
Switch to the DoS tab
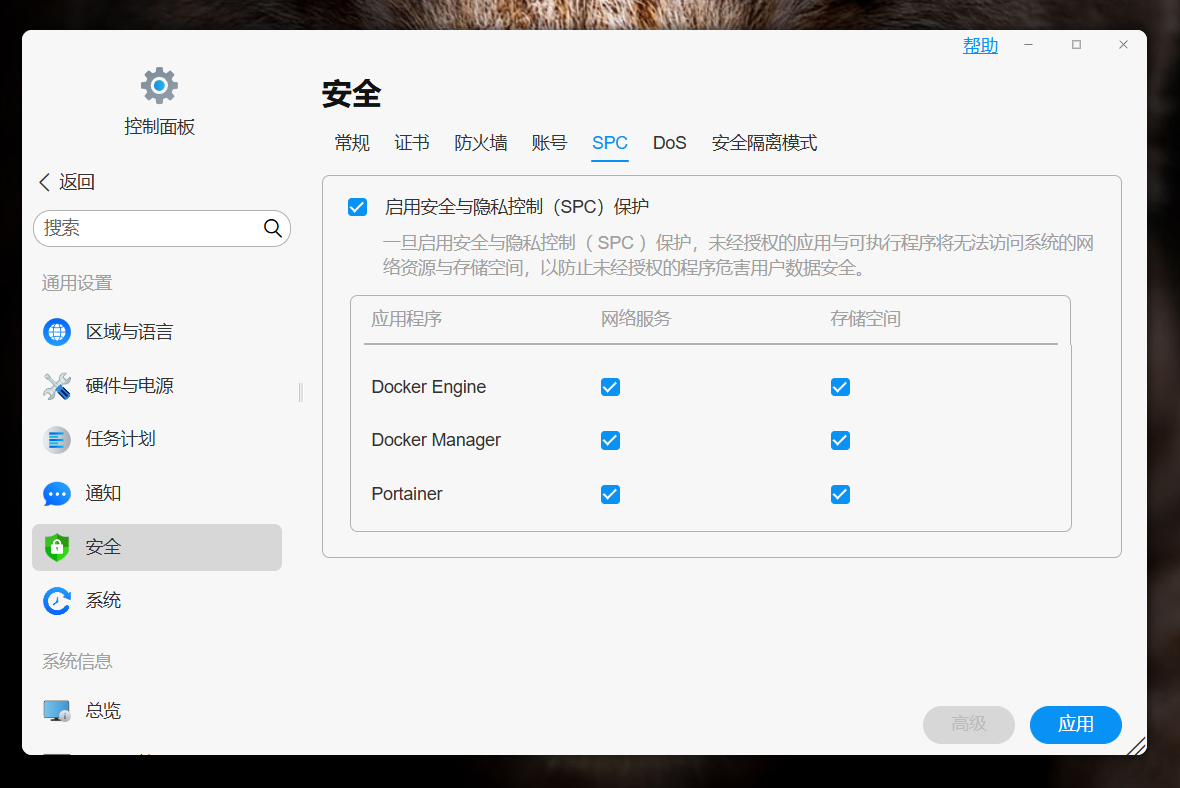pos(670,143)
